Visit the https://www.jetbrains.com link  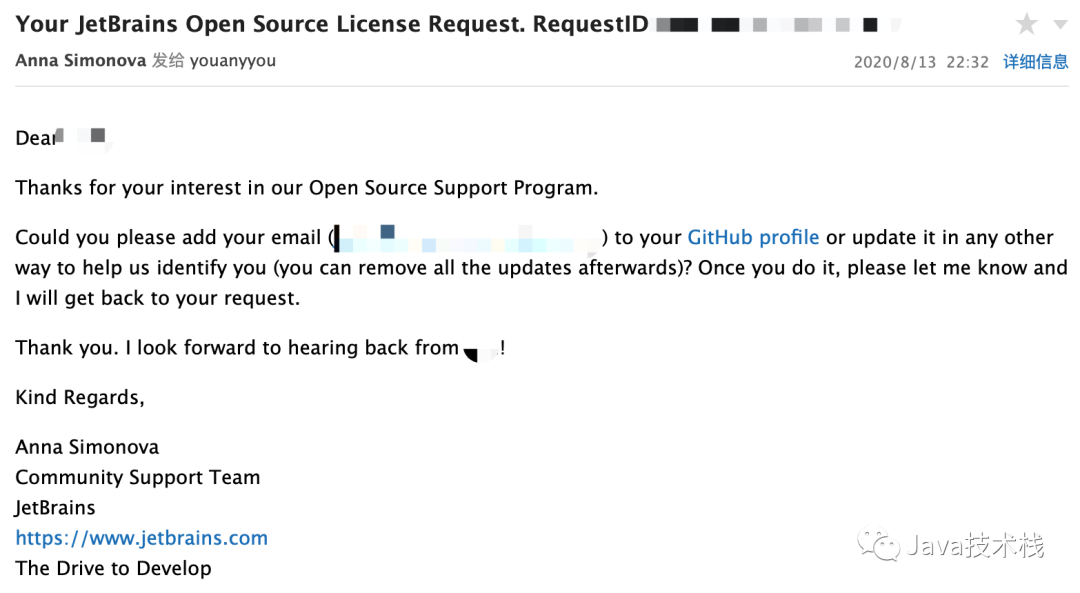[141, 538]
